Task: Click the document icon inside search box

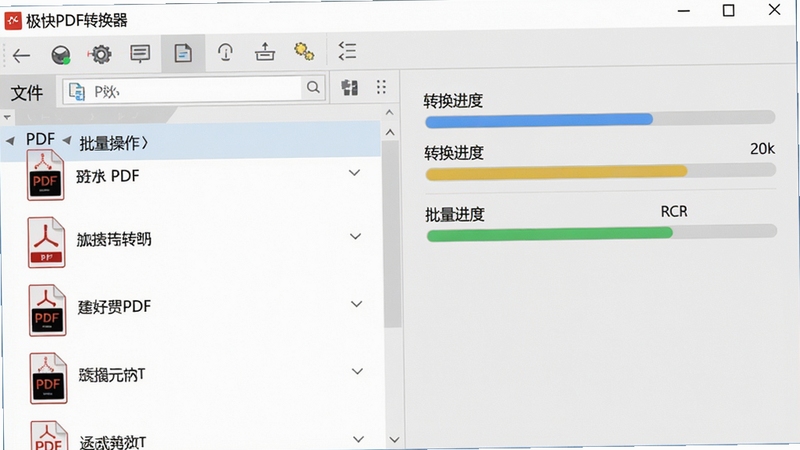Action: pos(77,92)
